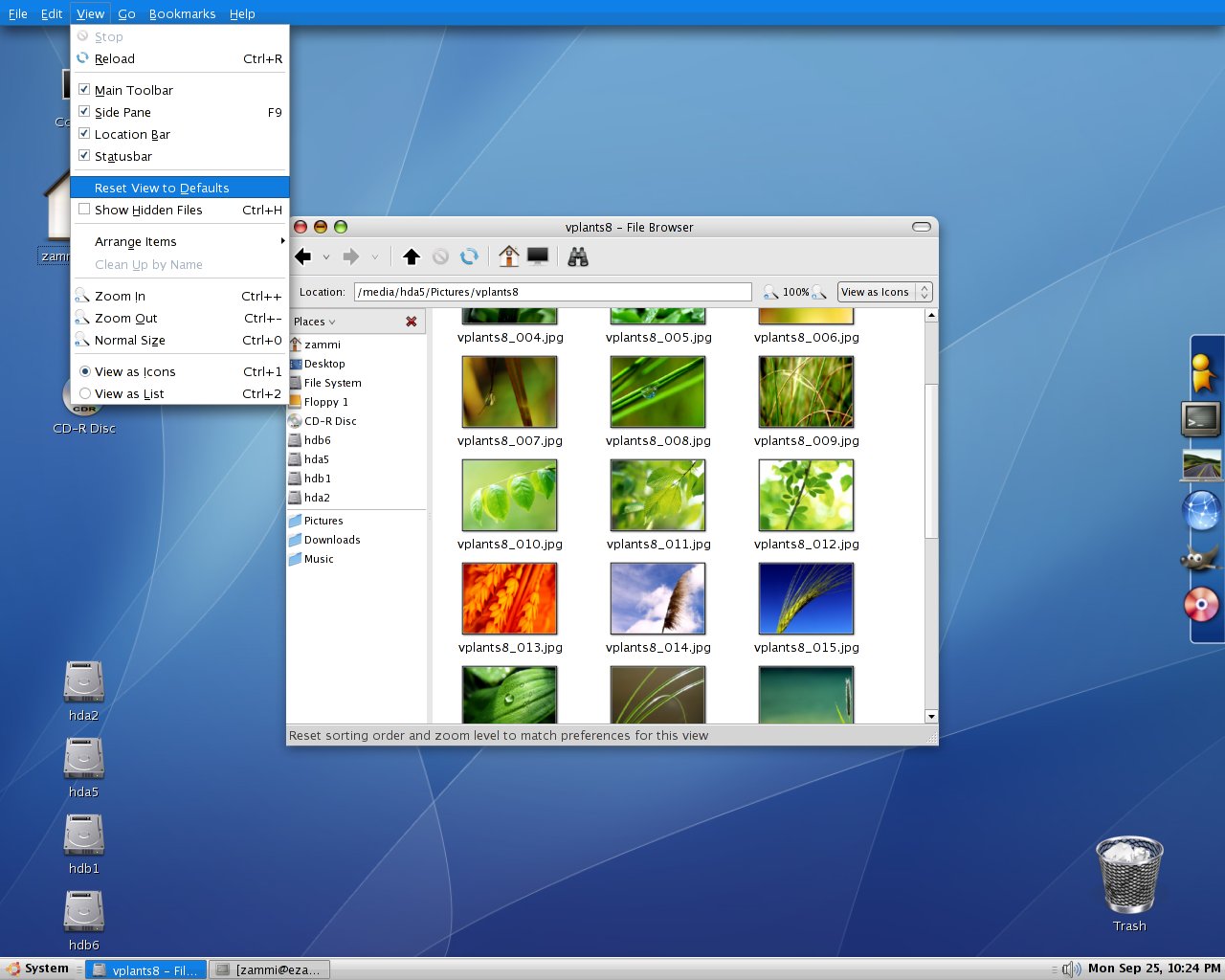This screenshot has height=980, width=1225.
Task: Expand Arrange Items submenu
Action: click(180, 241)
